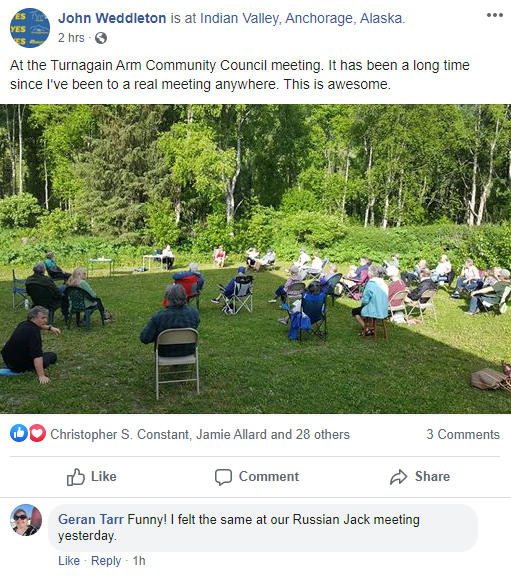This screenshot has height=576, width=511.
Task: Click the 2 hrs timestamp
Action: click(71, 38)
